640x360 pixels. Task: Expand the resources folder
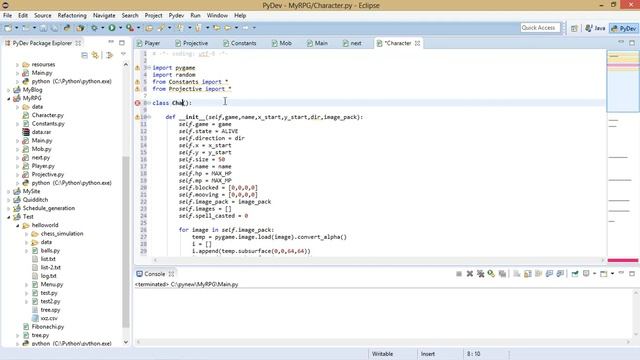coord(18,64)
